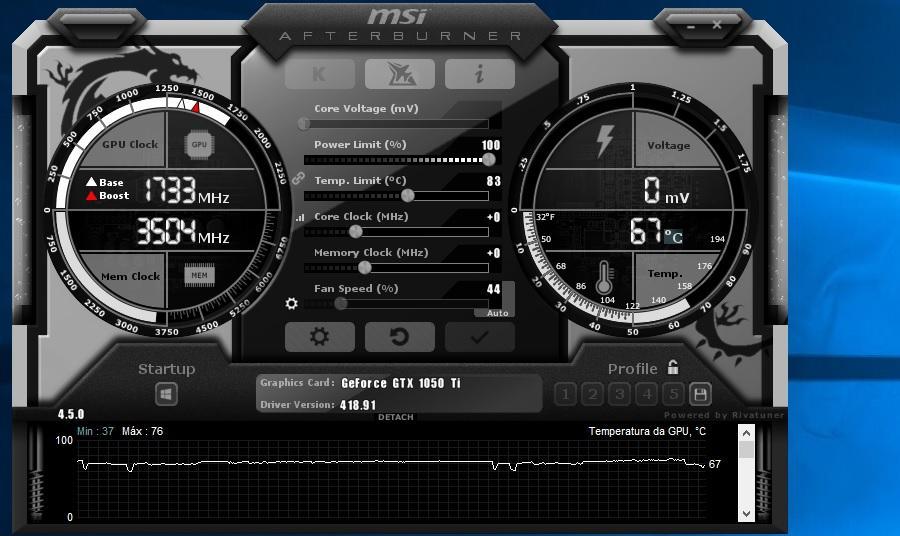Image resolution: width=900 pixels, height=536 pixels.
Task: Click the Temp. Limit value 83
Action: (x=494, y=181)
